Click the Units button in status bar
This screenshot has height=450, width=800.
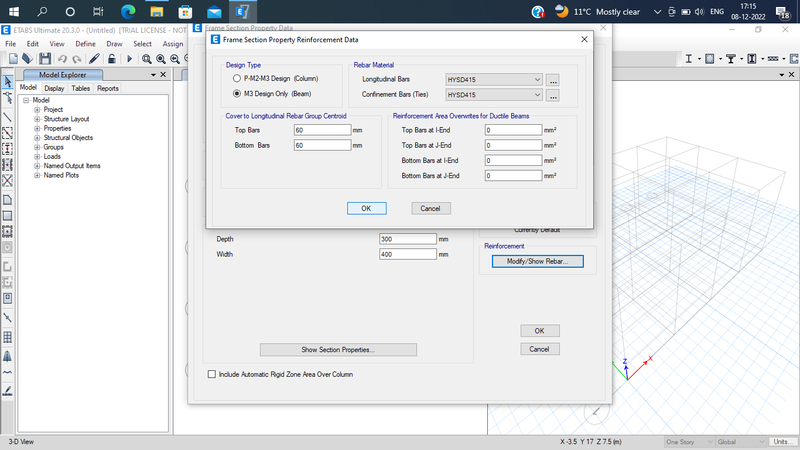click(783, 442)
